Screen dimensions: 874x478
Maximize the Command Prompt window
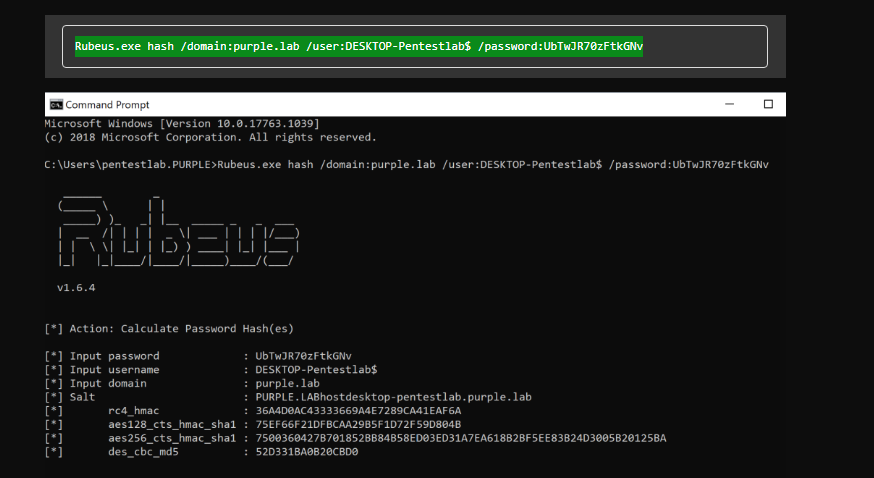(768, 104)
